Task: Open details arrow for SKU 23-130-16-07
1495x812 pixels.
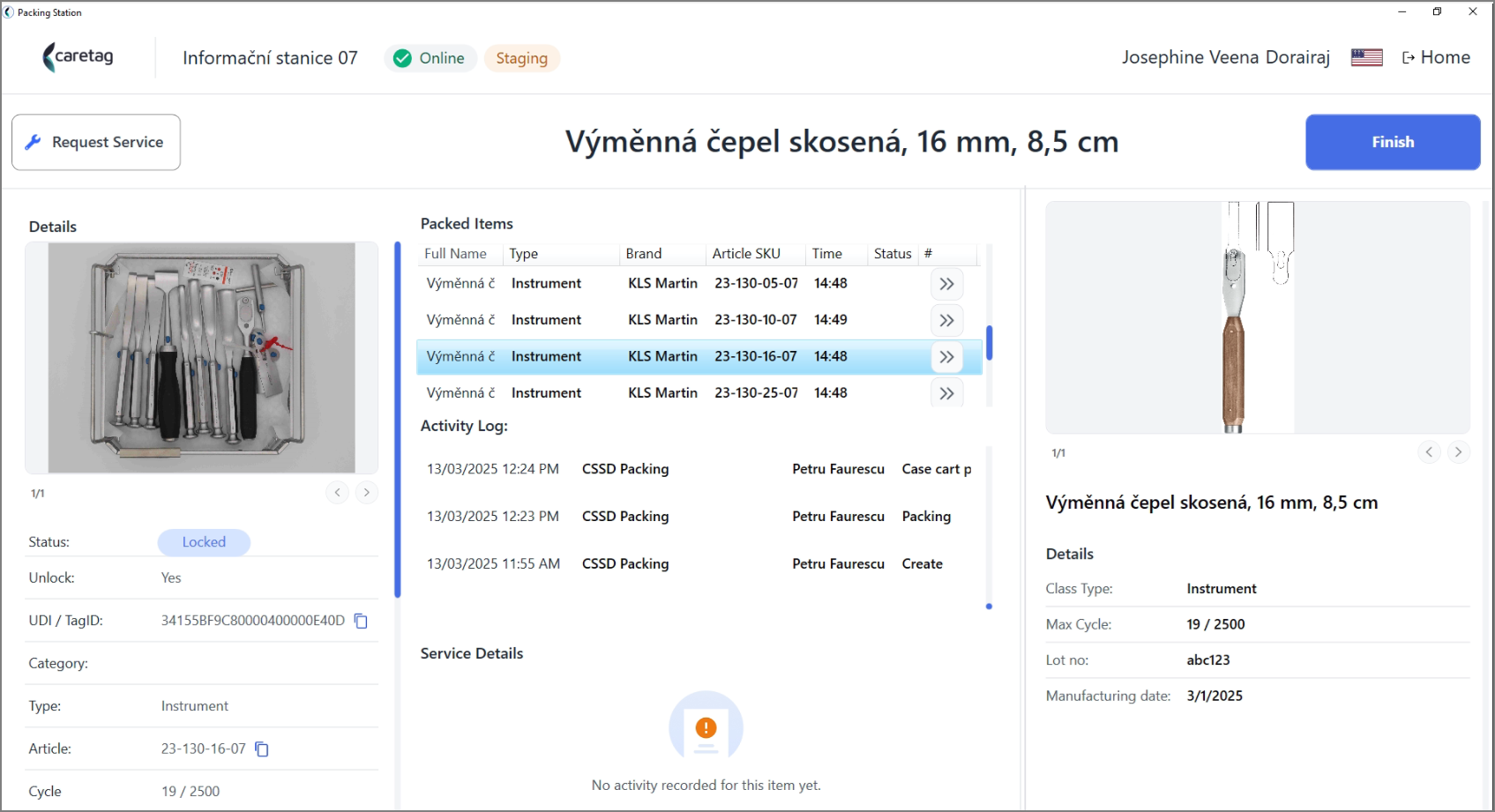Action: (x=946, y=357)
